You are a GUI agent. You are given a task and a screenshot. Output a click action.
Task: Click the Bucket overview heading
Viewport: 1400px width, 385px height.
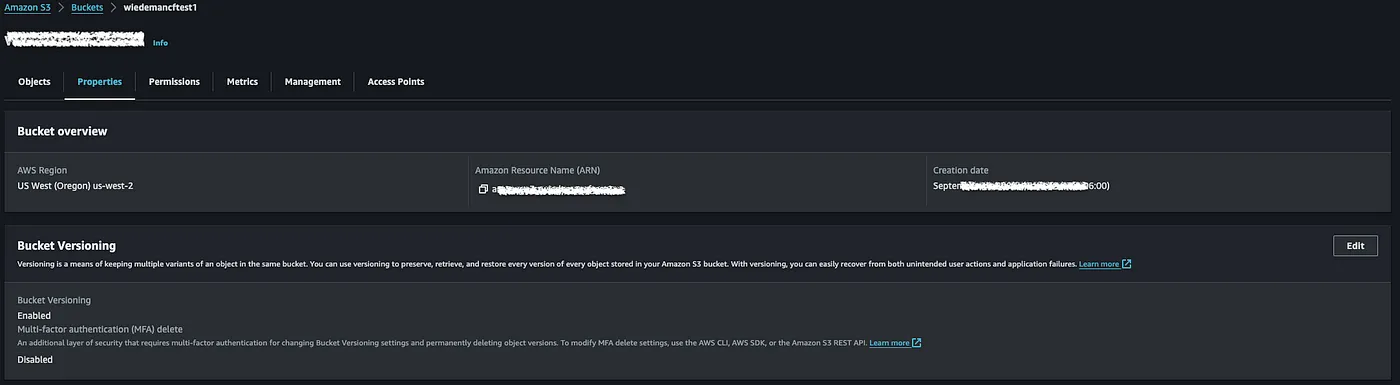tap(62, 131)
